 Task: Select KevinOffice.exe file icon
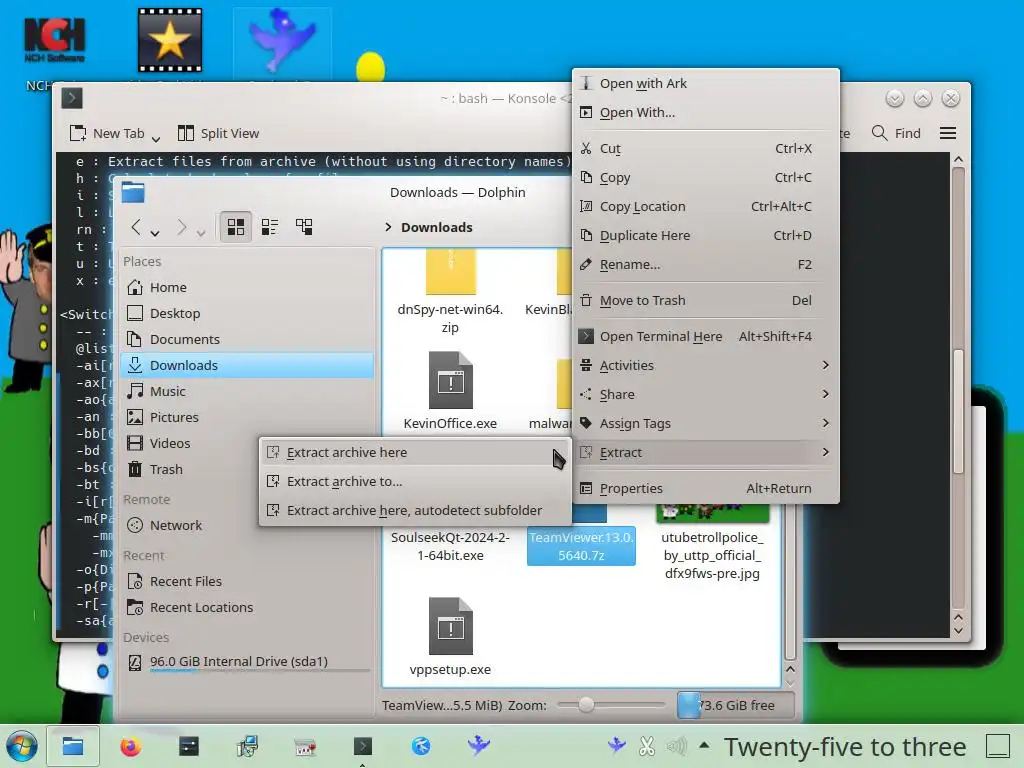451,380
